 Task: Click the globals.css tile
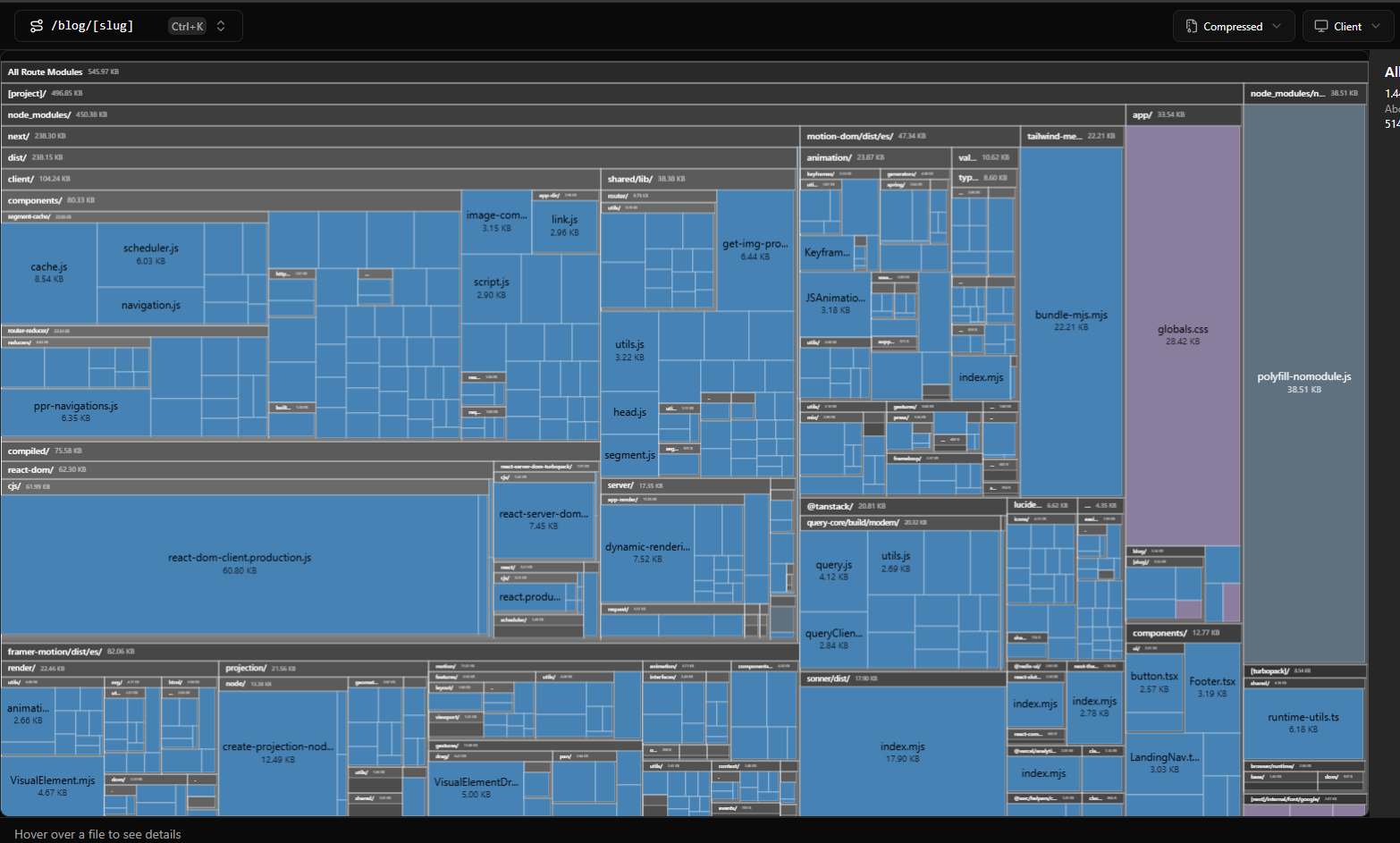point(1183,329)
